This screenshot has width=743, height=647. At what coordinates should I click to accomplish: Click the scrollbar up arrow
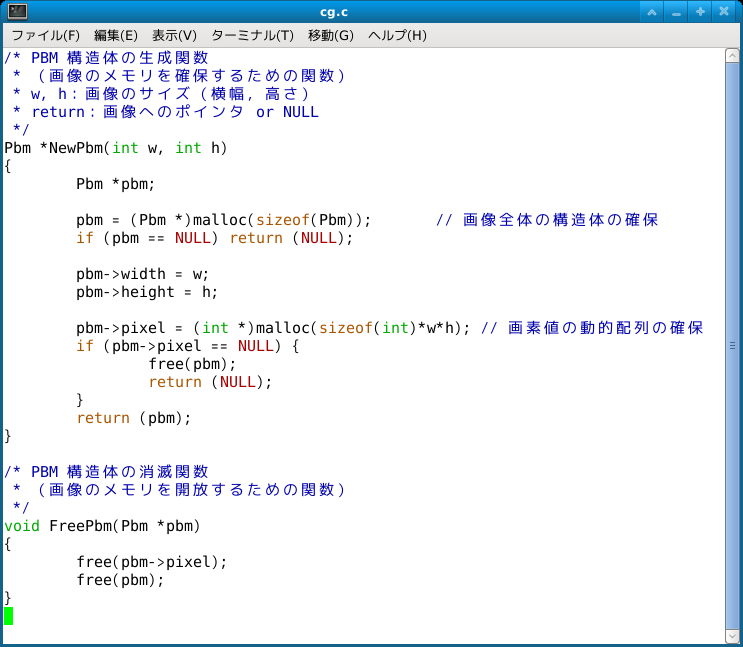(x=732, y=55)
